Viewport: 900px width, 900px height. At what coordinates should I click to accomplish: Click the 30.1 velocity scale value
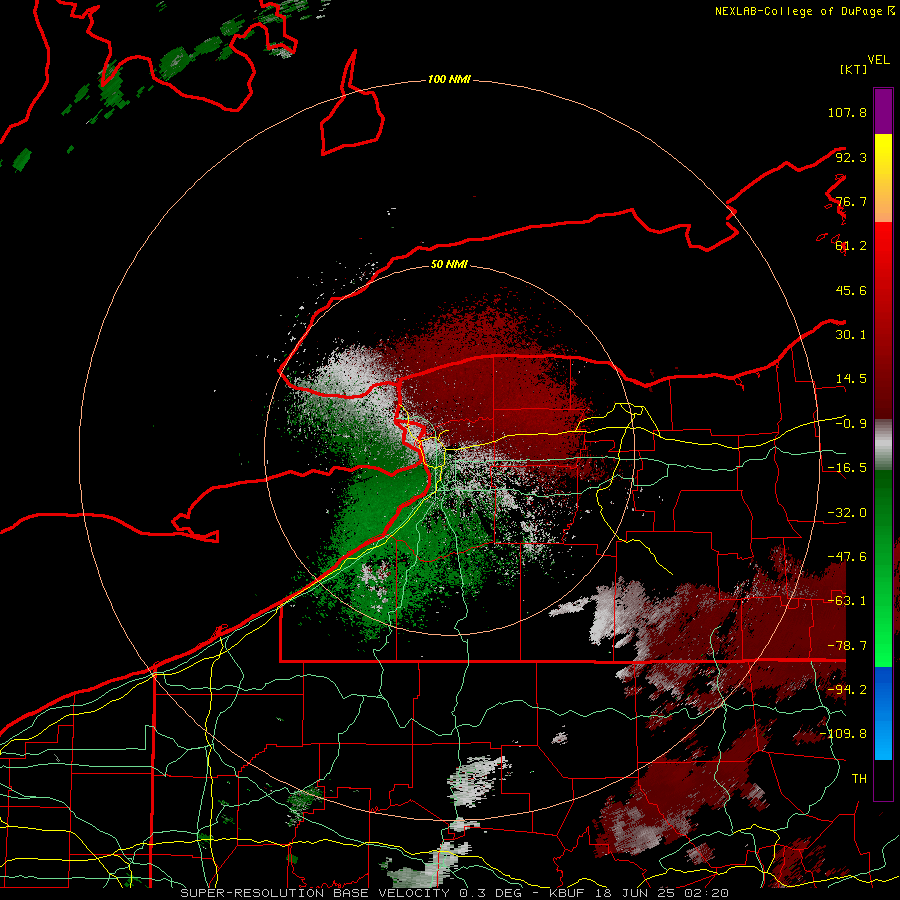(x=851, y=335)
